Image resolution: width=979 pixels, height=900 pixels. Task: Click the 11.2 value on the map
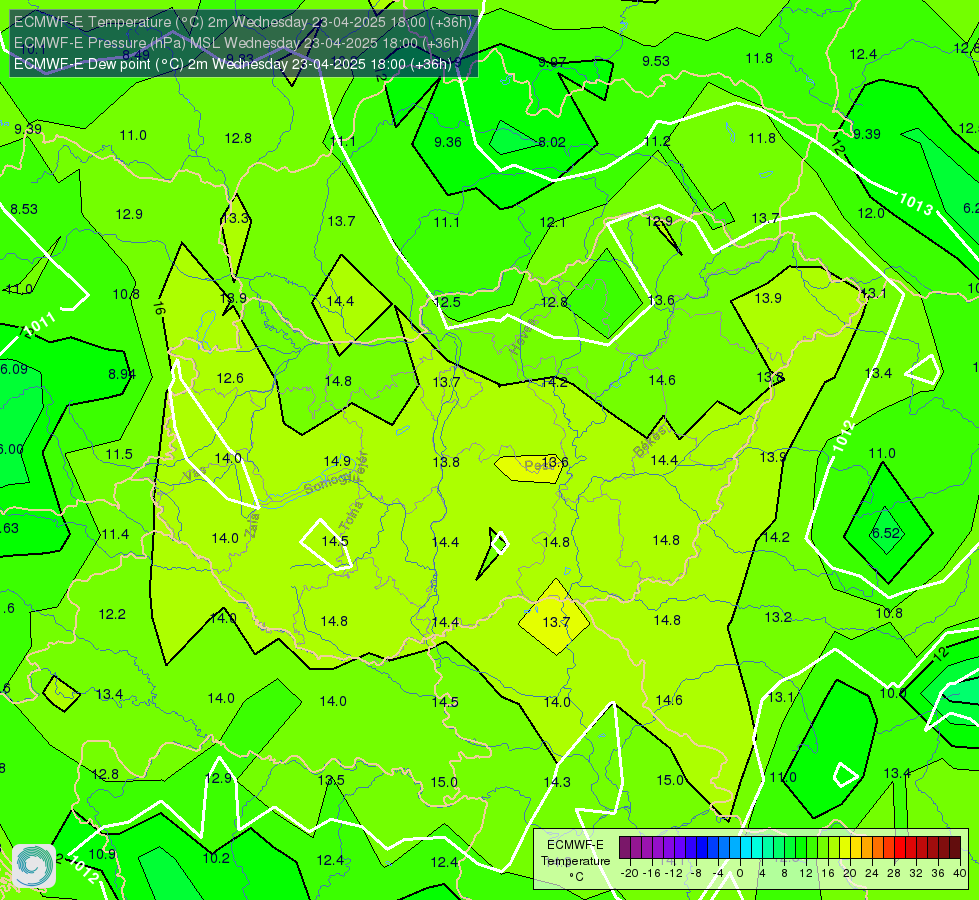pyautogui.click(x=657, y=142)
